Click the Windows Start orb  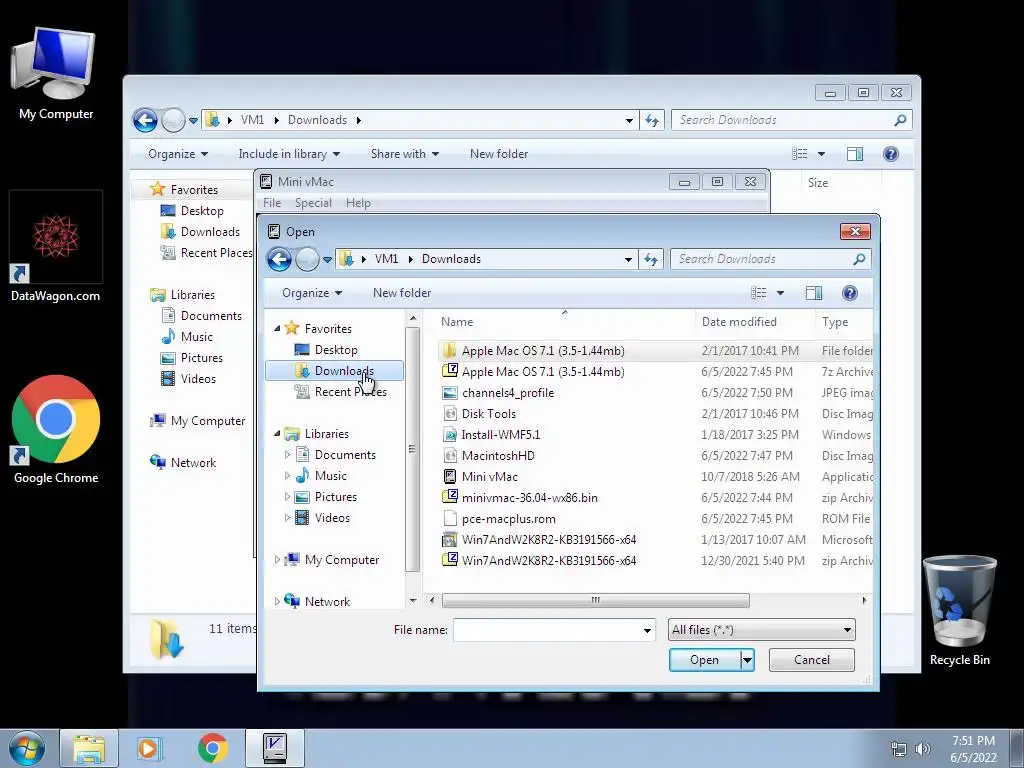coord(26,748)
